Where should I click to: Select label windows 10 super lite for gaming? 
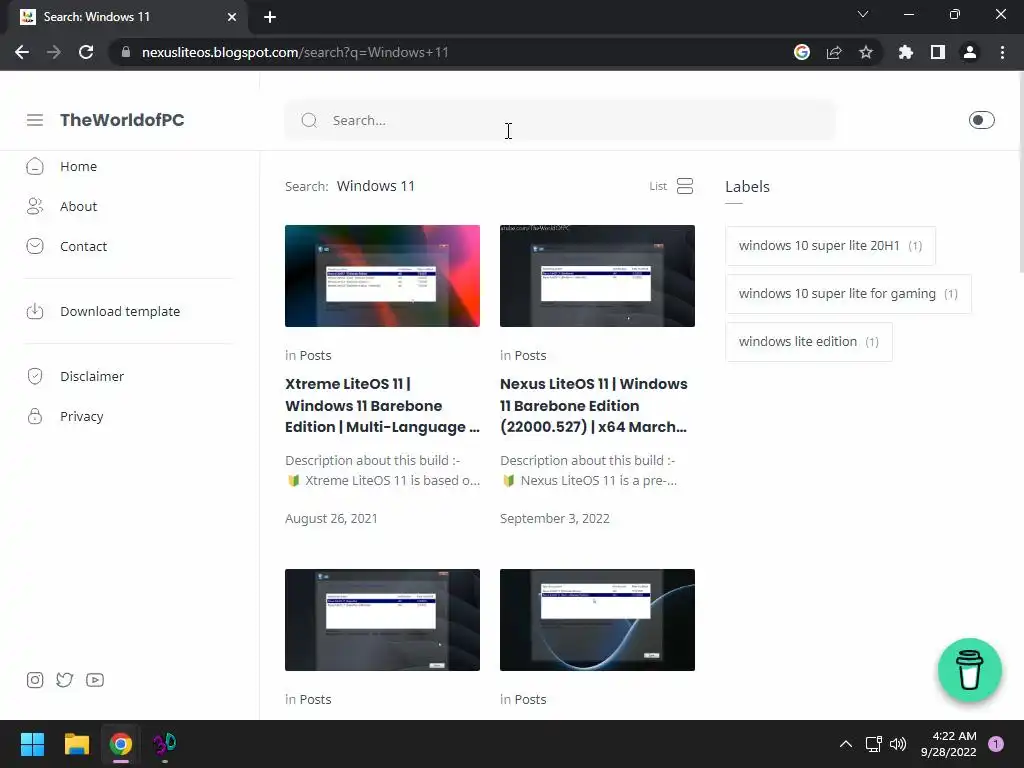click(x=848, y=294)
